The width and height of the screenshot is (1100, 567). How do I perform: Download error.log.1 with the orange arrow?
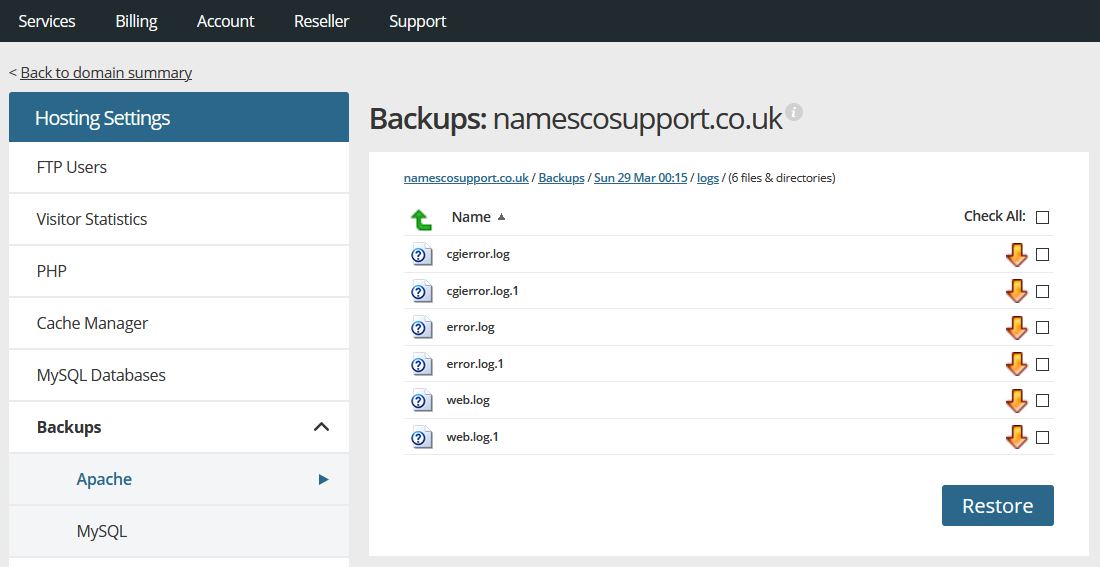[x=1017, y=364]
